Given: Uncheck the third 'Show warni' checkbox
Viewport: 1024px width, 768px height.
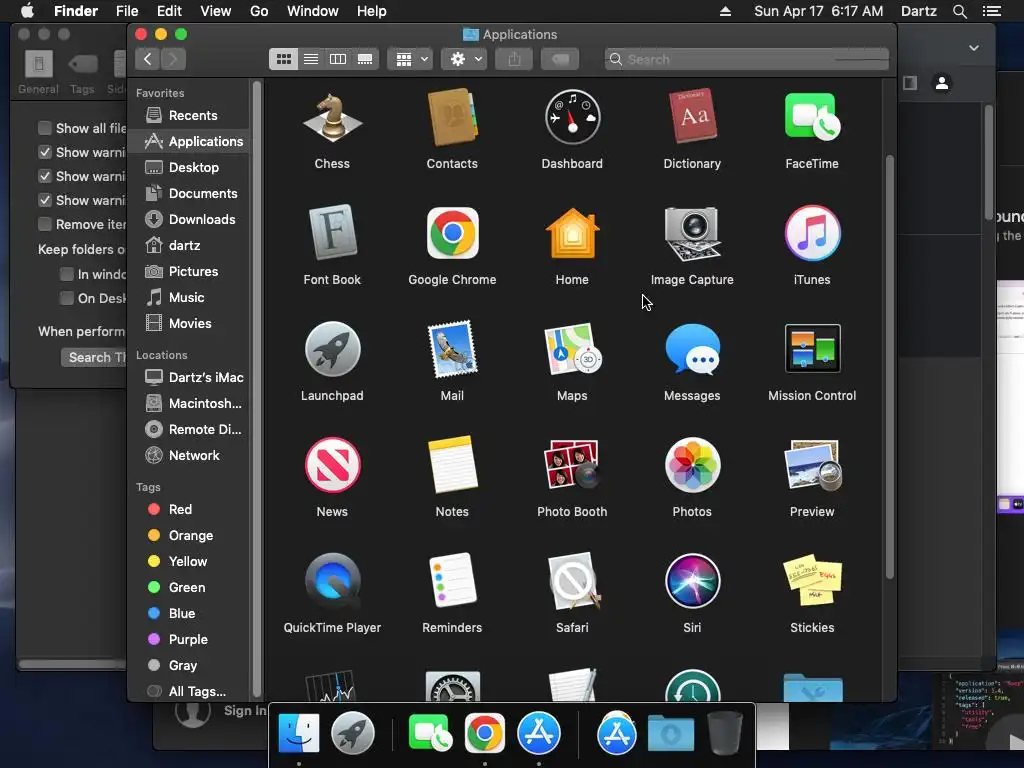Looking at the screenshot, I should 44,200.
